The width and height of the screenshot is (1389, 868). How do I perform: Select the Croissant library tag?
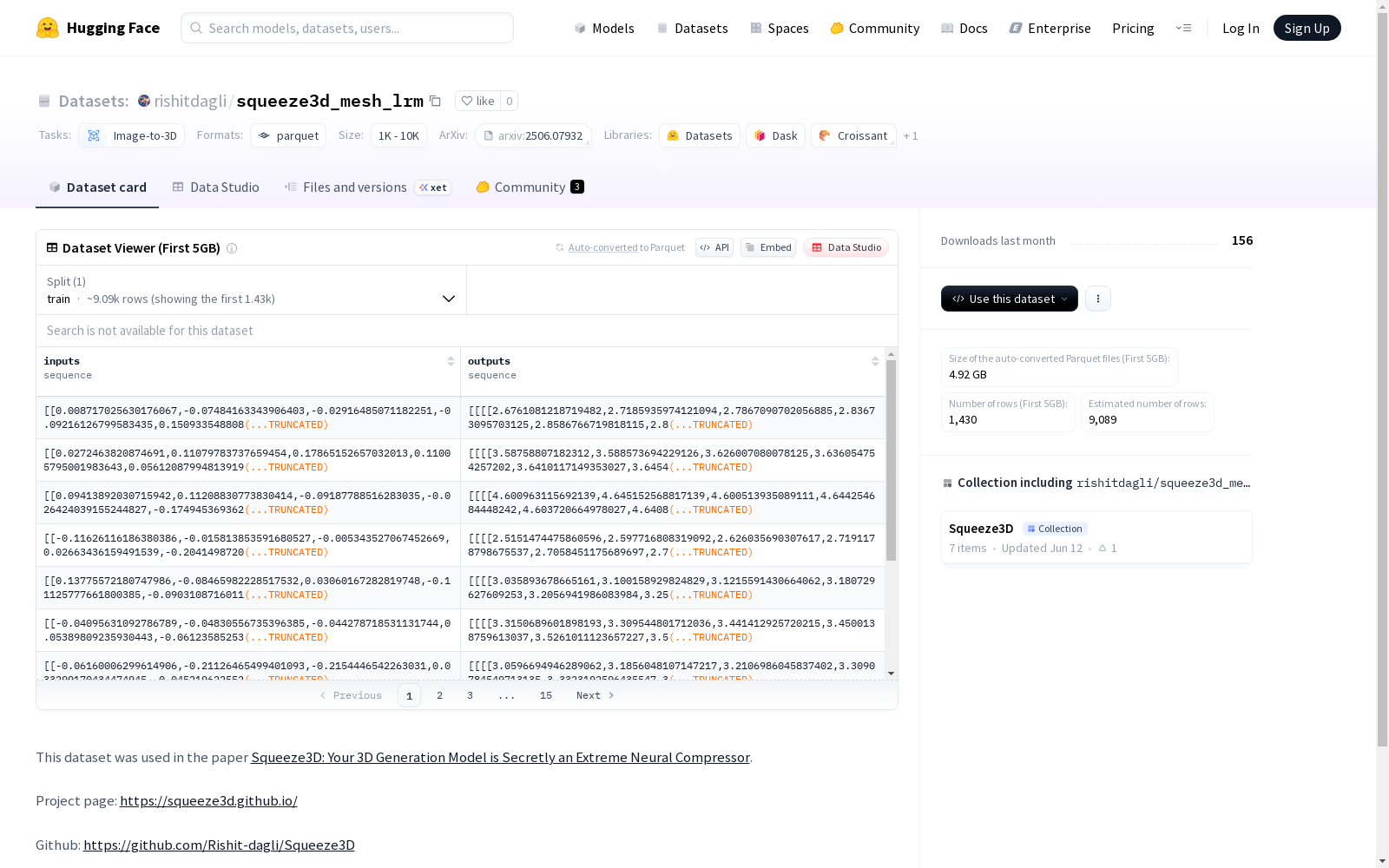tap(853, 135)
